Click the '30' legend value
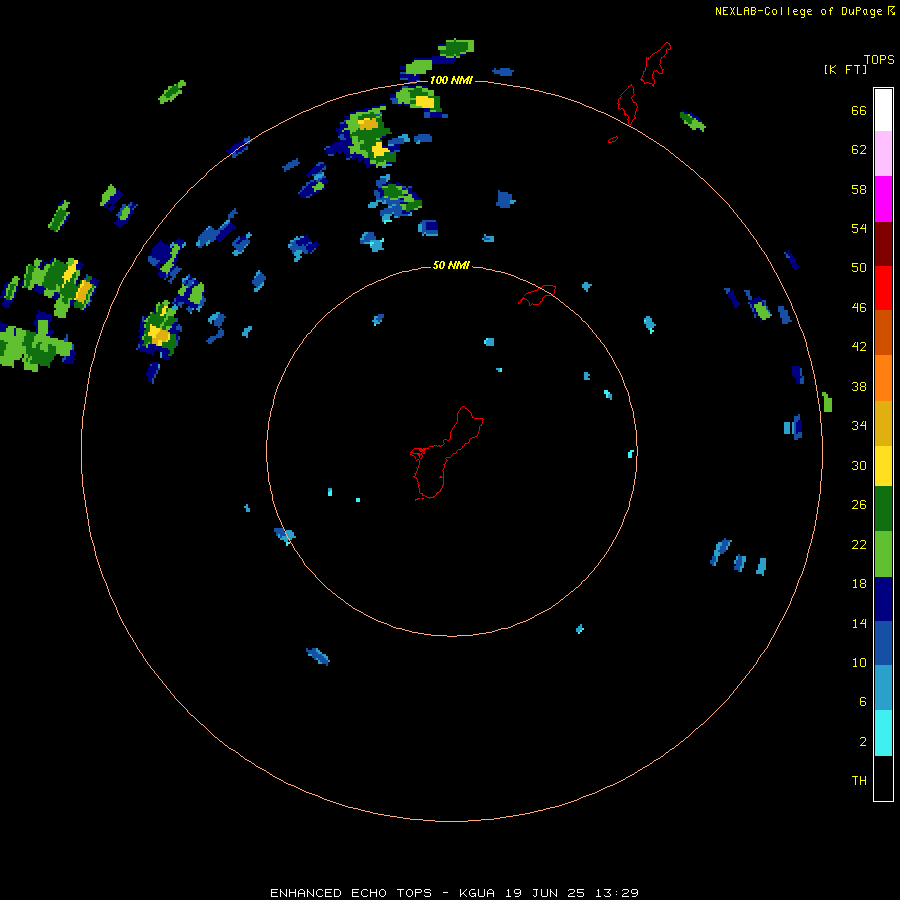The width and height of the screenshot is (900, 900). tap(859, 465)
